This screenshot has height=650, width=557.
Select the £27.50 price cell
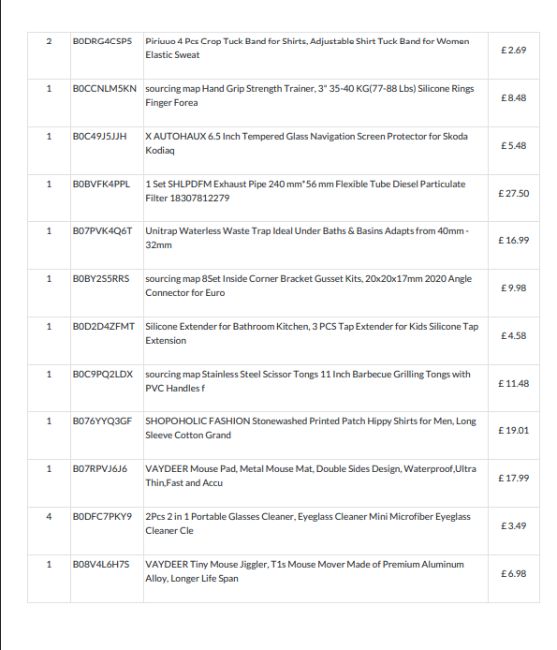coord(513,194)
